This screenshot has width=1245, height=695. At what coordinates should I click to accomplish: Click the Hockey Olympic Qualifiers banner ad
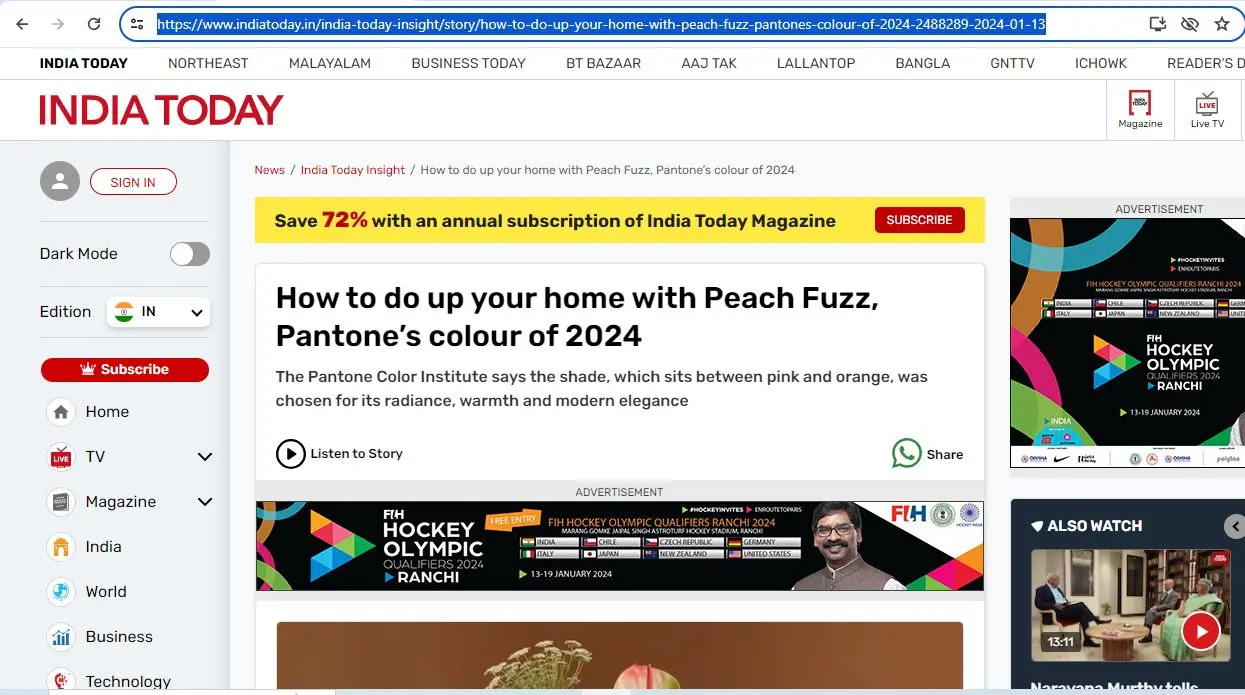620,546
